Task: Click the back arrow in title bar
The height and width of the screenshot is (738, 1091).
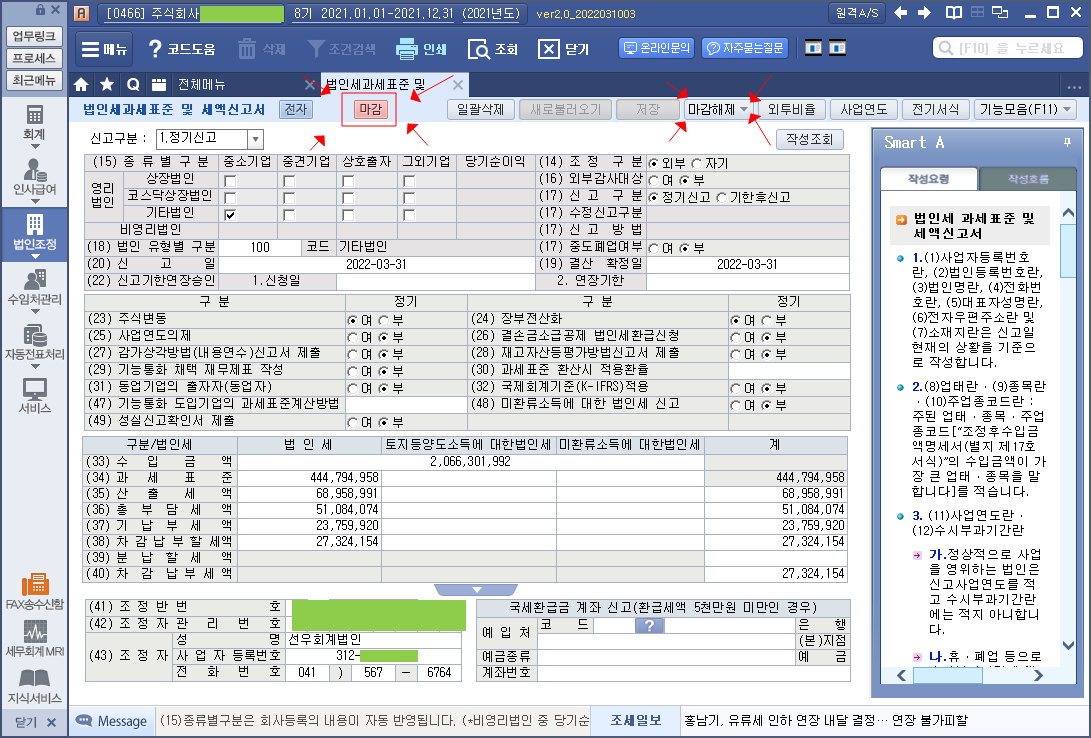Action: pyautogui.click(x=900, y=13)
